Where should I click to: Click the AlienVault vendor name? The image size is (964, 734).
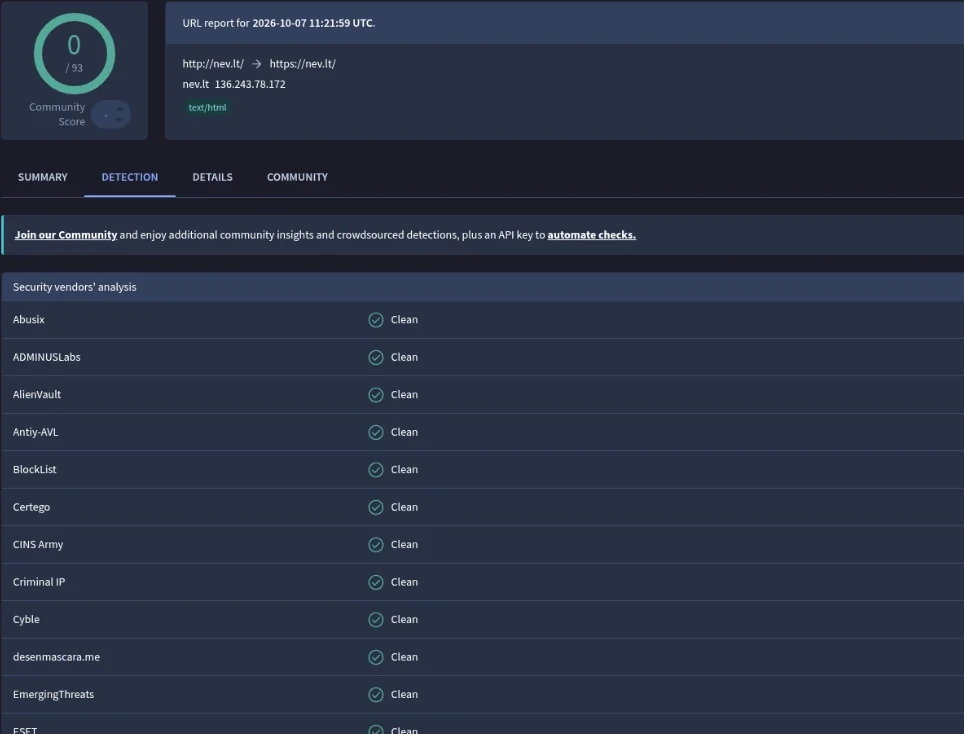tap(37, 395)
